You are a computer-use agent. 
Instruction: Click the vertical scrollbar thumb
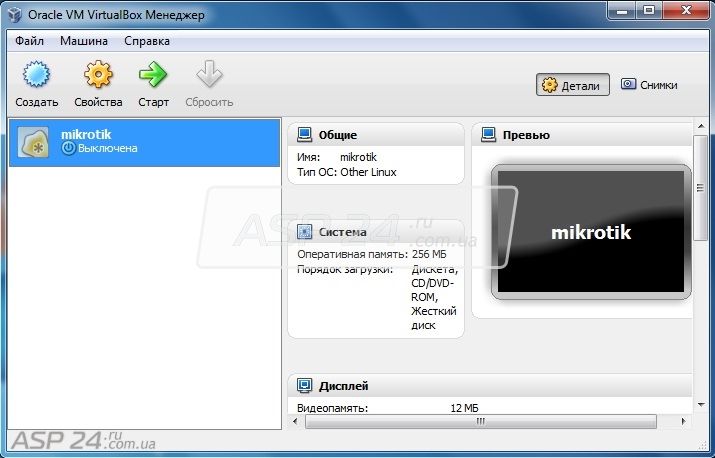pos(701,187)
